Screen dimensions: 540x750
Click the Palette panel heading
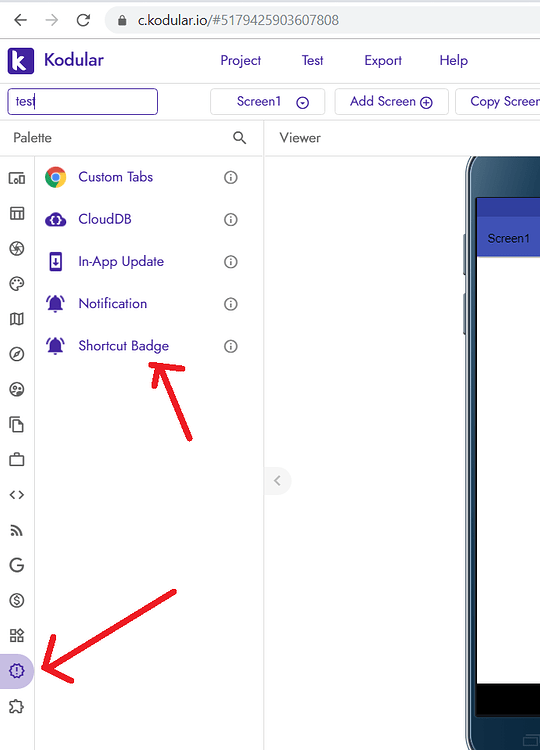33,138
